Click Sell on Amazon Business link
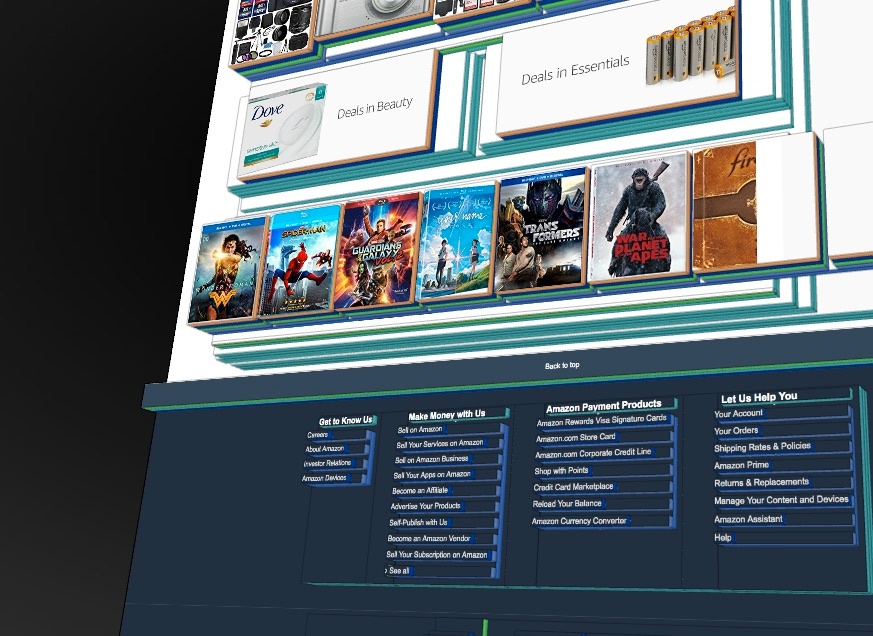The width and height of the screenshot is (873, 636). click(431, 459)
